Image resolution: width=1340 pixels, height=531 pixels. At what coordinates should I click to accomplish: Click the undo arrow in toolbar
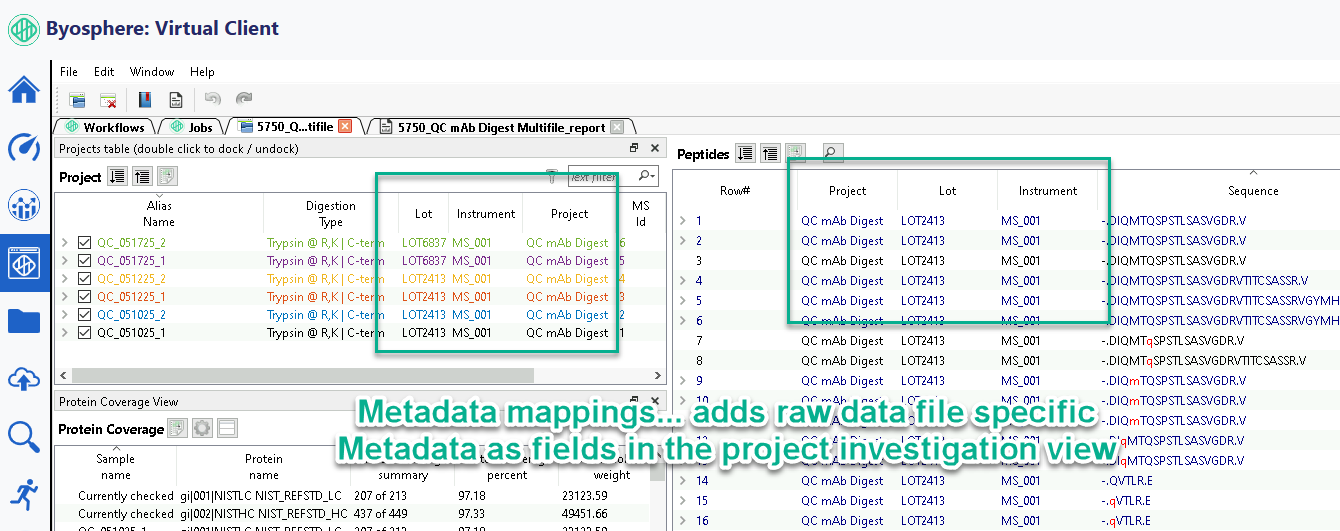pos(212,99)
